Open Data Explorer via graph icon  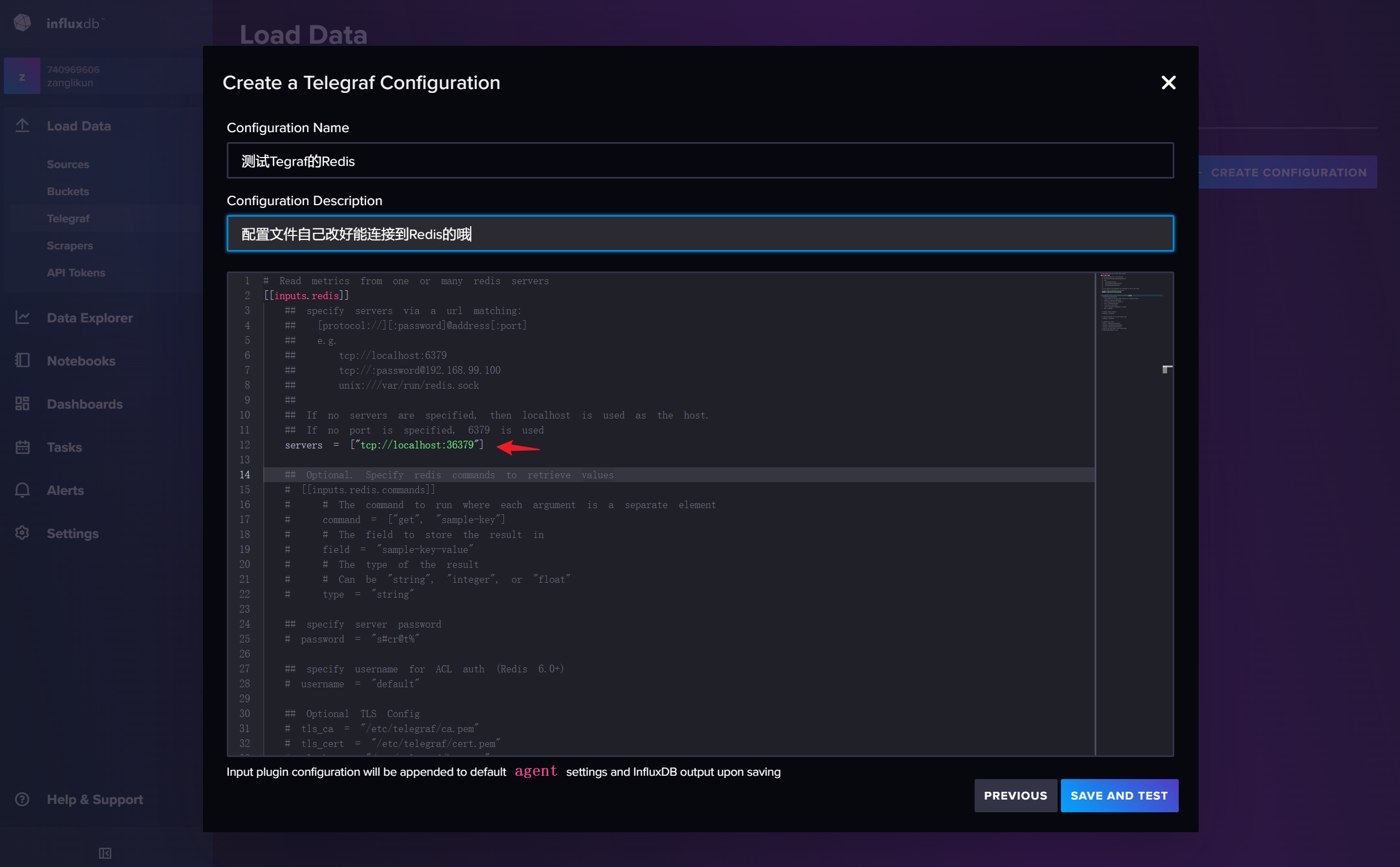22,317
